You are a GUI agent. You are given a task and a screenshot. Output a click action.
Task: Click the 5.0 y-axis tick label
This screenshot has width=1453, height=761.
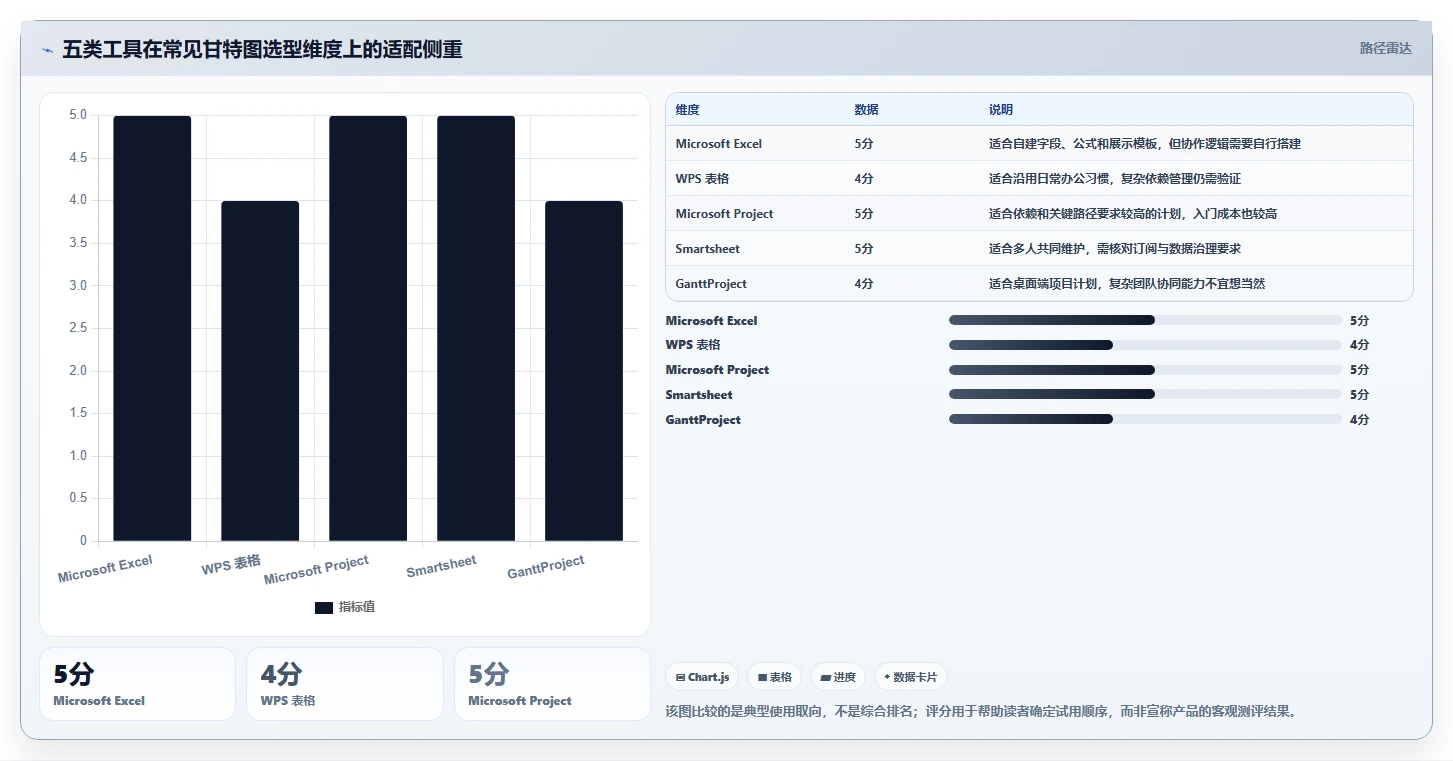77,115
